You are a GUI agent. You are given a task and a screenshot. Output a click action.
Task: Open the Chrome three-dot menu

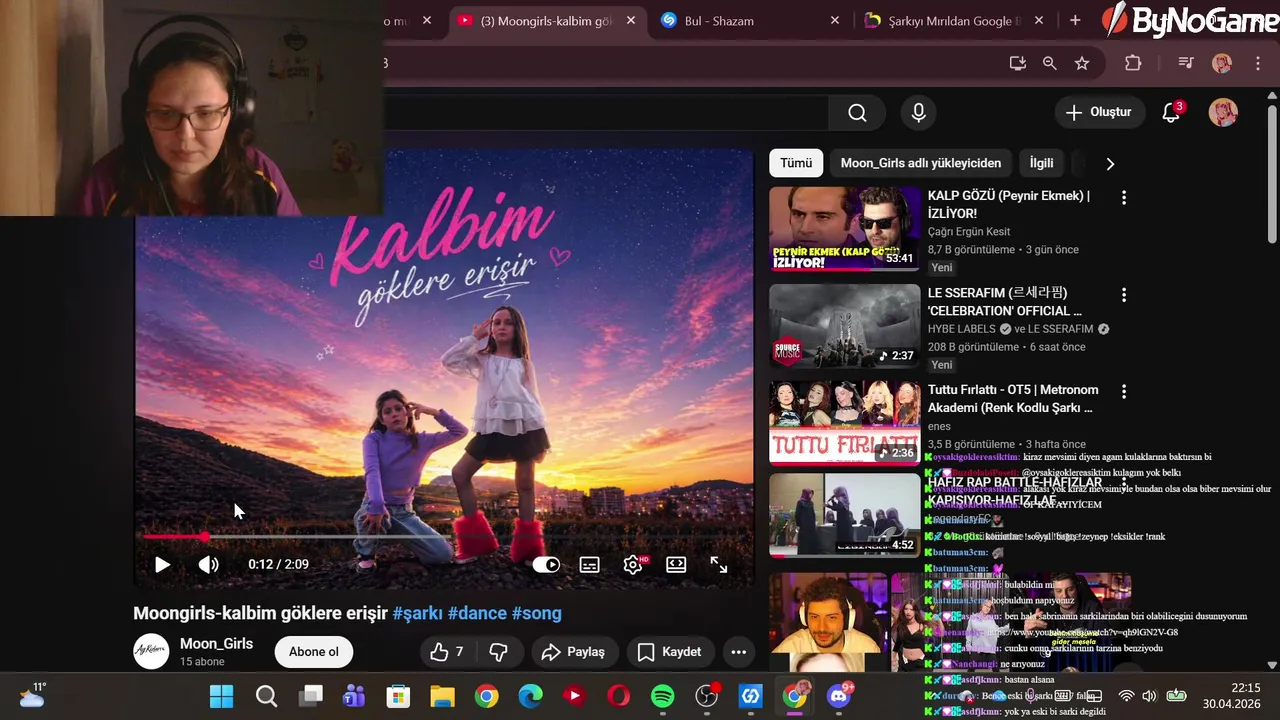[x=1257, y=63]
